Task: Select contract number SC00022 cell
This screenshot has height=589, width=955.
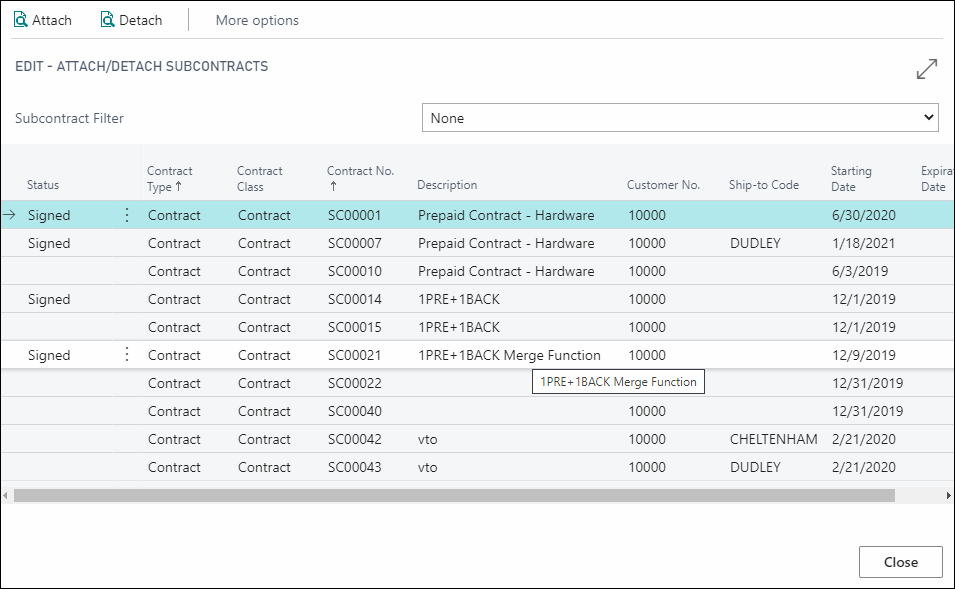Action: 354,383
